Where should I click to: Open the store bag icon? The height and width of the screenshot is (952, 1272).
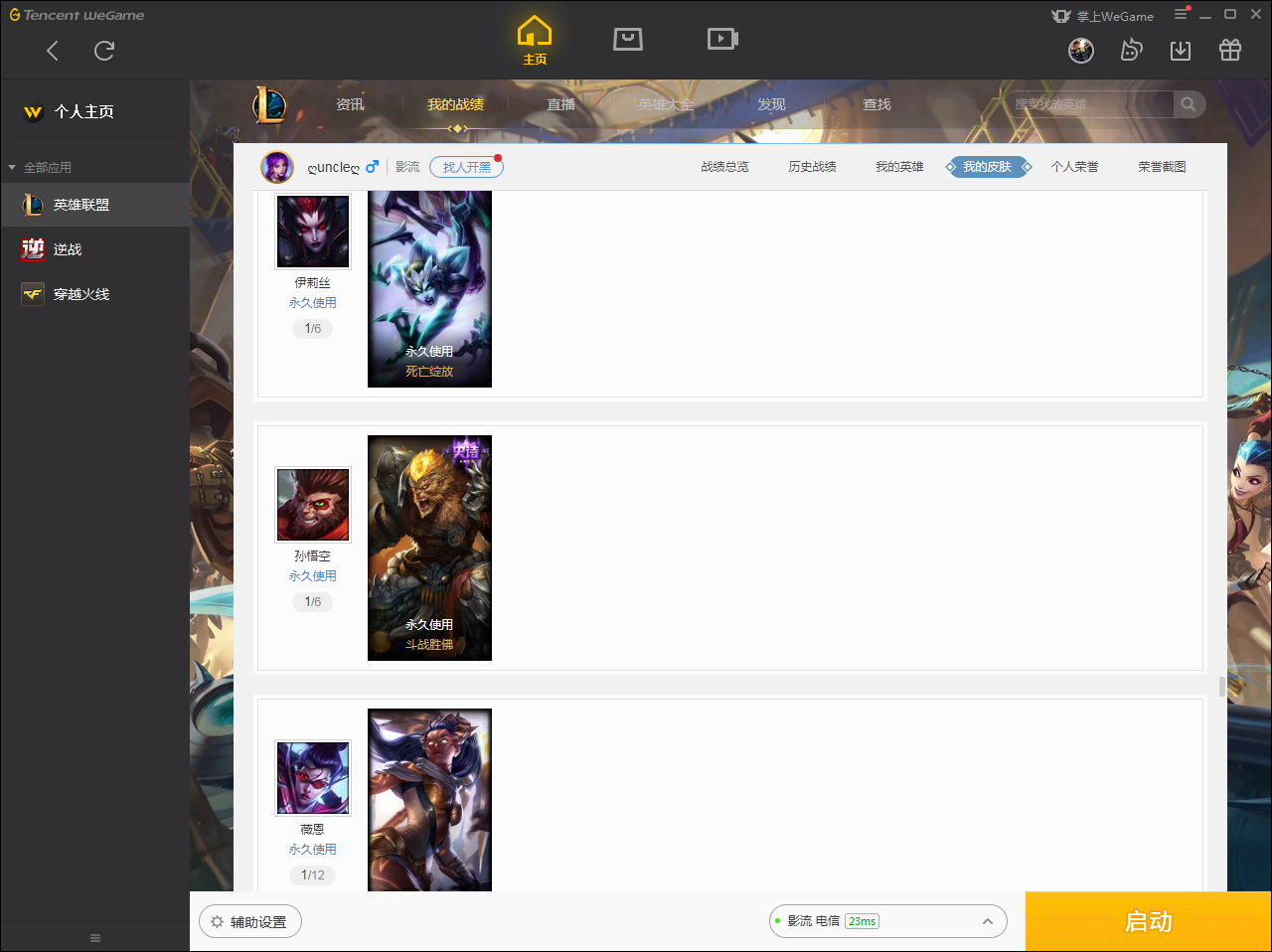(628, 39)
